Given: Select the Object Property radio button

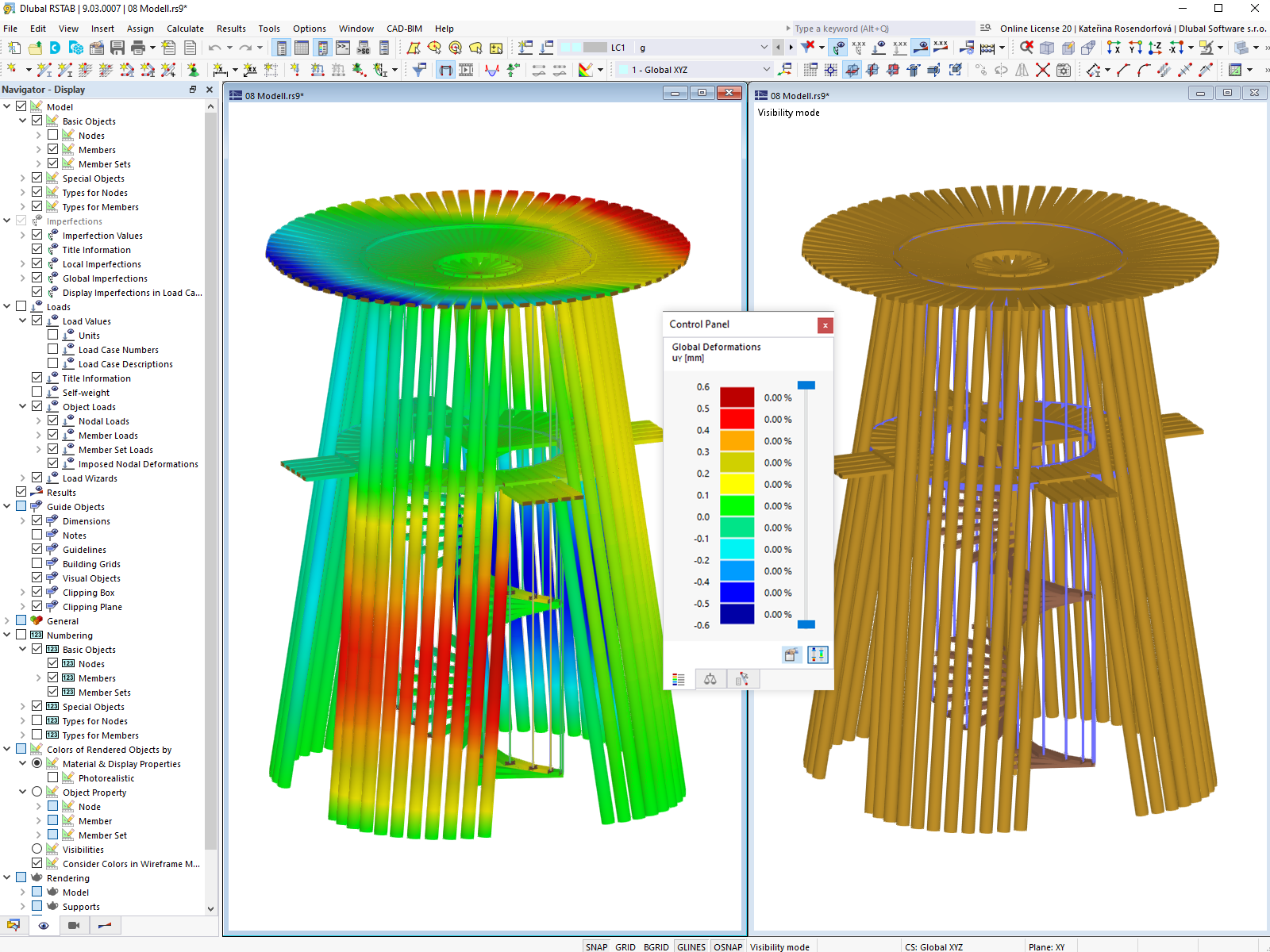Looking at the screenshot, I should tap(37, 792).
